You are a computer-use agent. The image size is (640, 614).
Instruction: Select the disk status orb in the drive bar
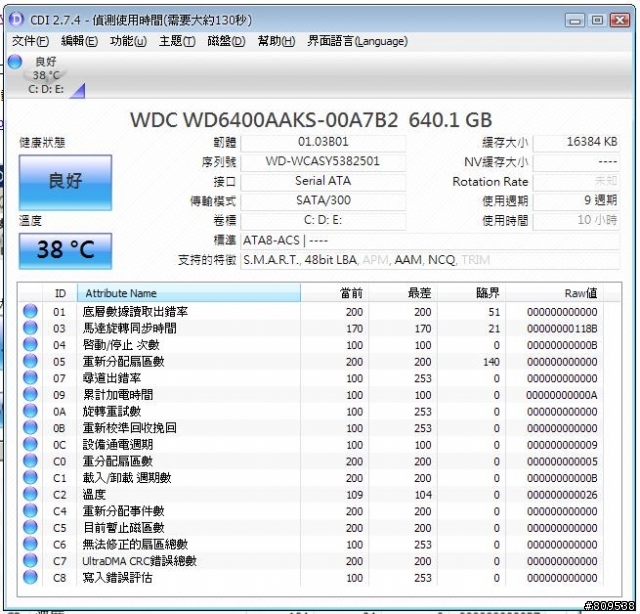[x=15, y=62]
